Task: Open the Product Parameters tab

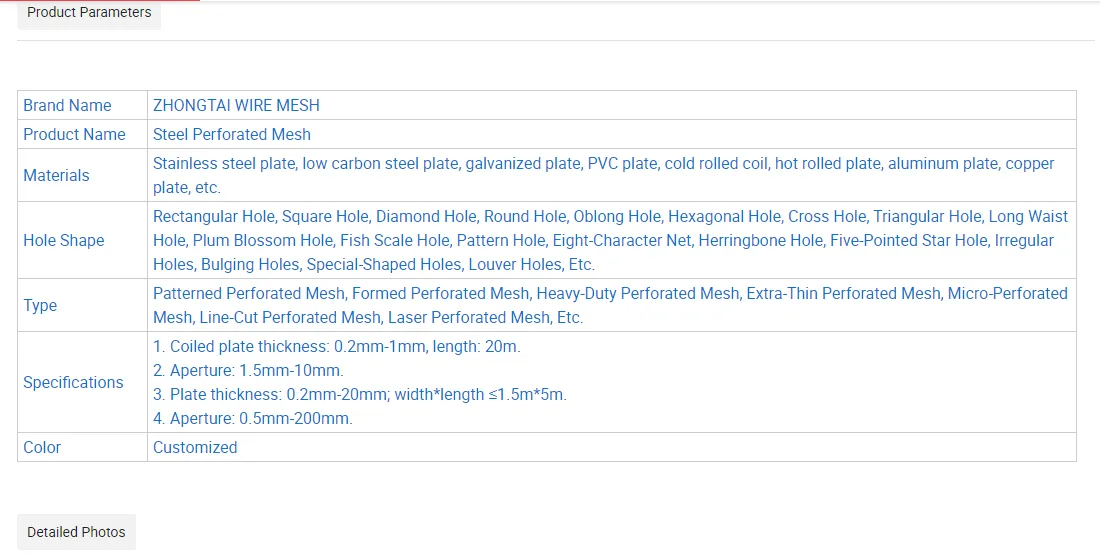Action: (x=89, y=13)
